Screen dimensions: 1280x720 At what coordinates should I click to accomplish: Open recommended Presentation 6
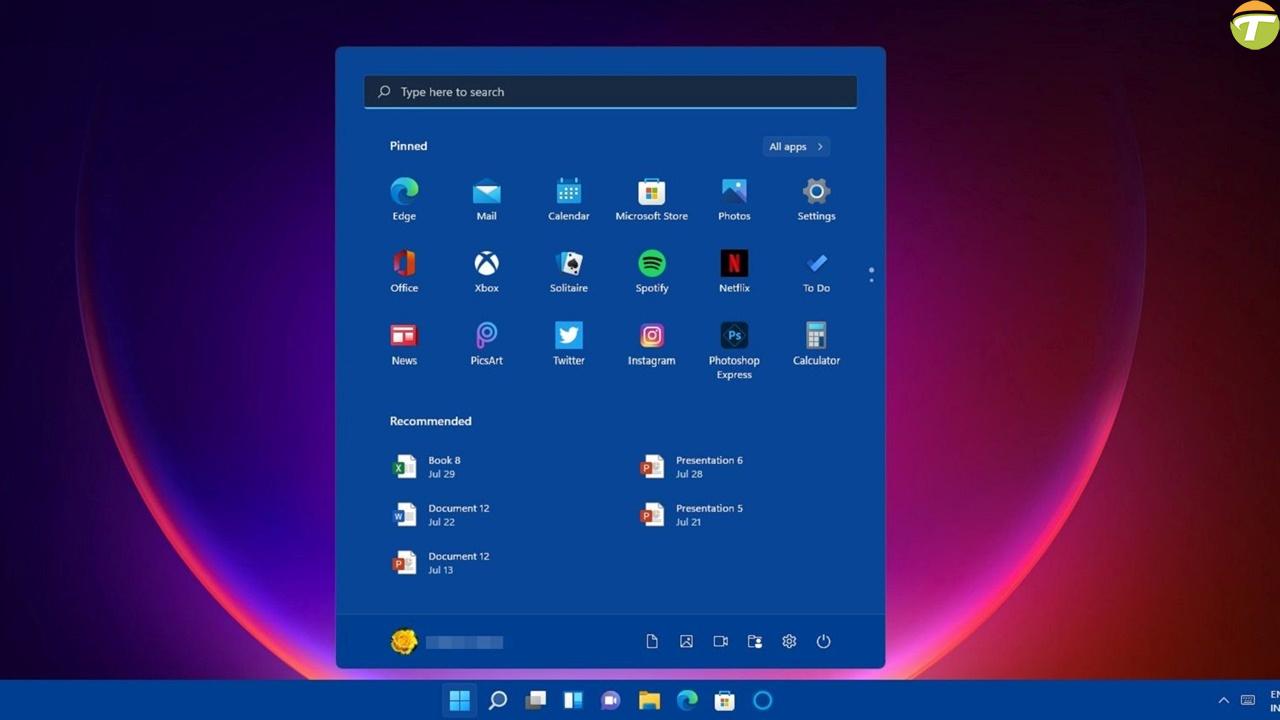[692, 467]
